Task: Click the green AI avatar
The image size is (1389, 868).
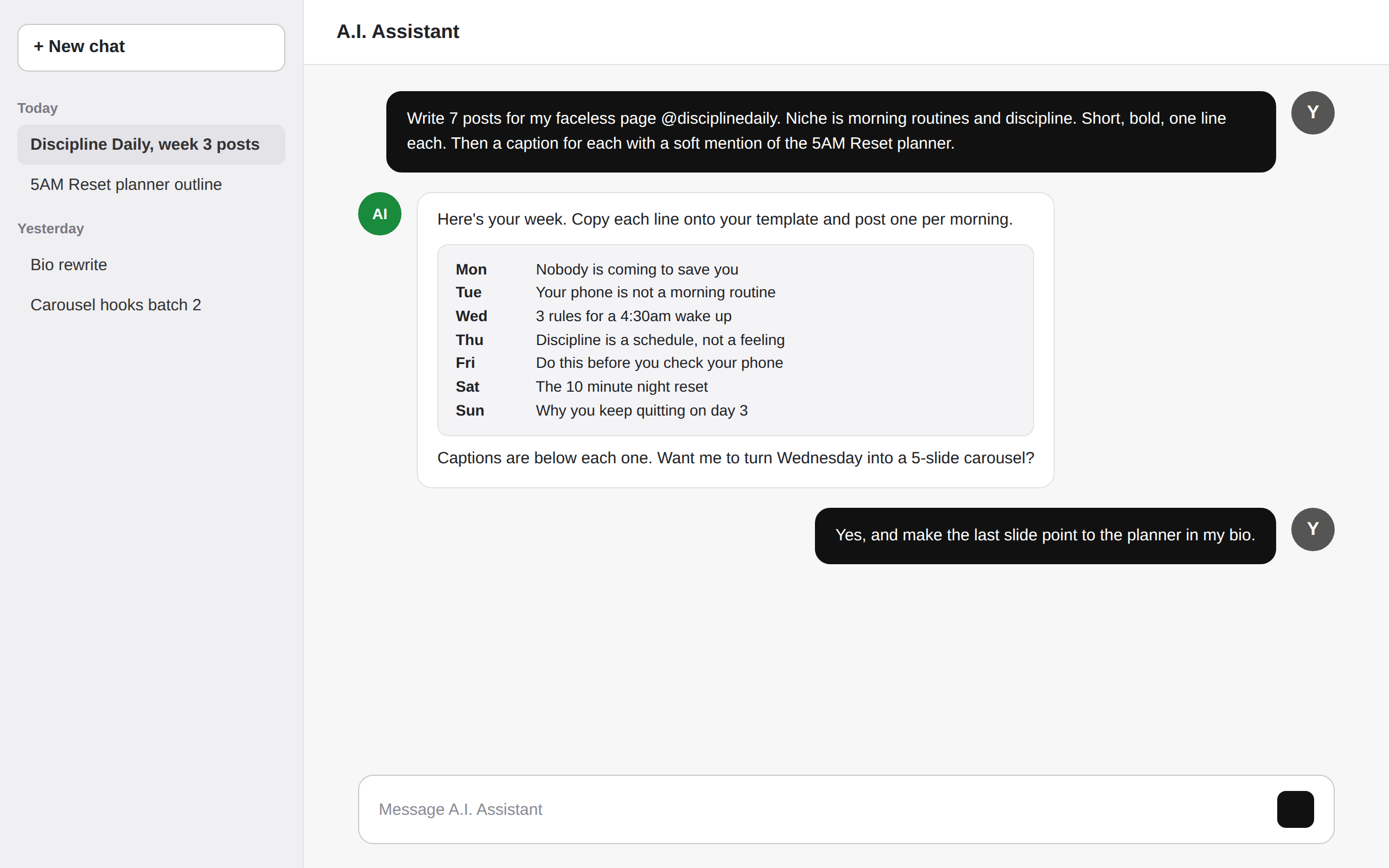Action: [379, 214]
